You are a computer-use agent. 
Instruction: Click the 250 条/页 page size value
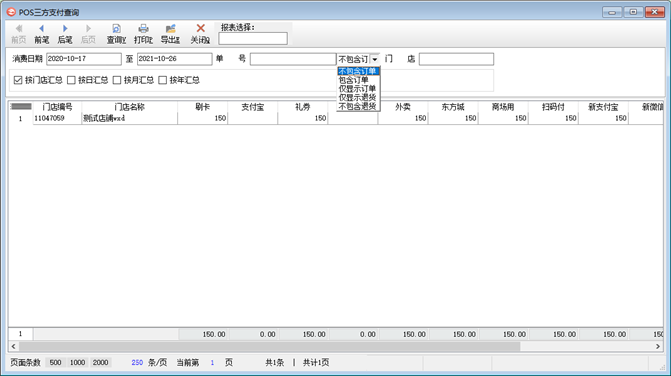click(x=137, y=363)
